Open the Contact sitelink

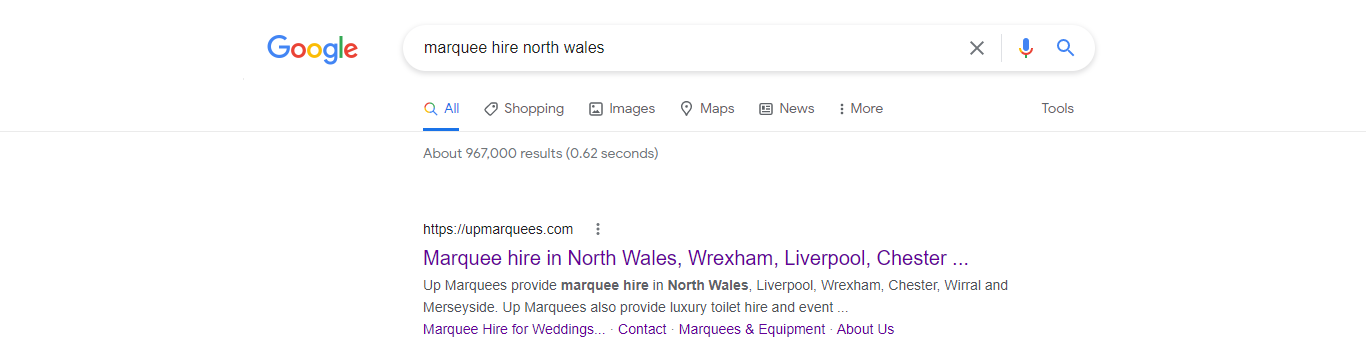[642, 329]
